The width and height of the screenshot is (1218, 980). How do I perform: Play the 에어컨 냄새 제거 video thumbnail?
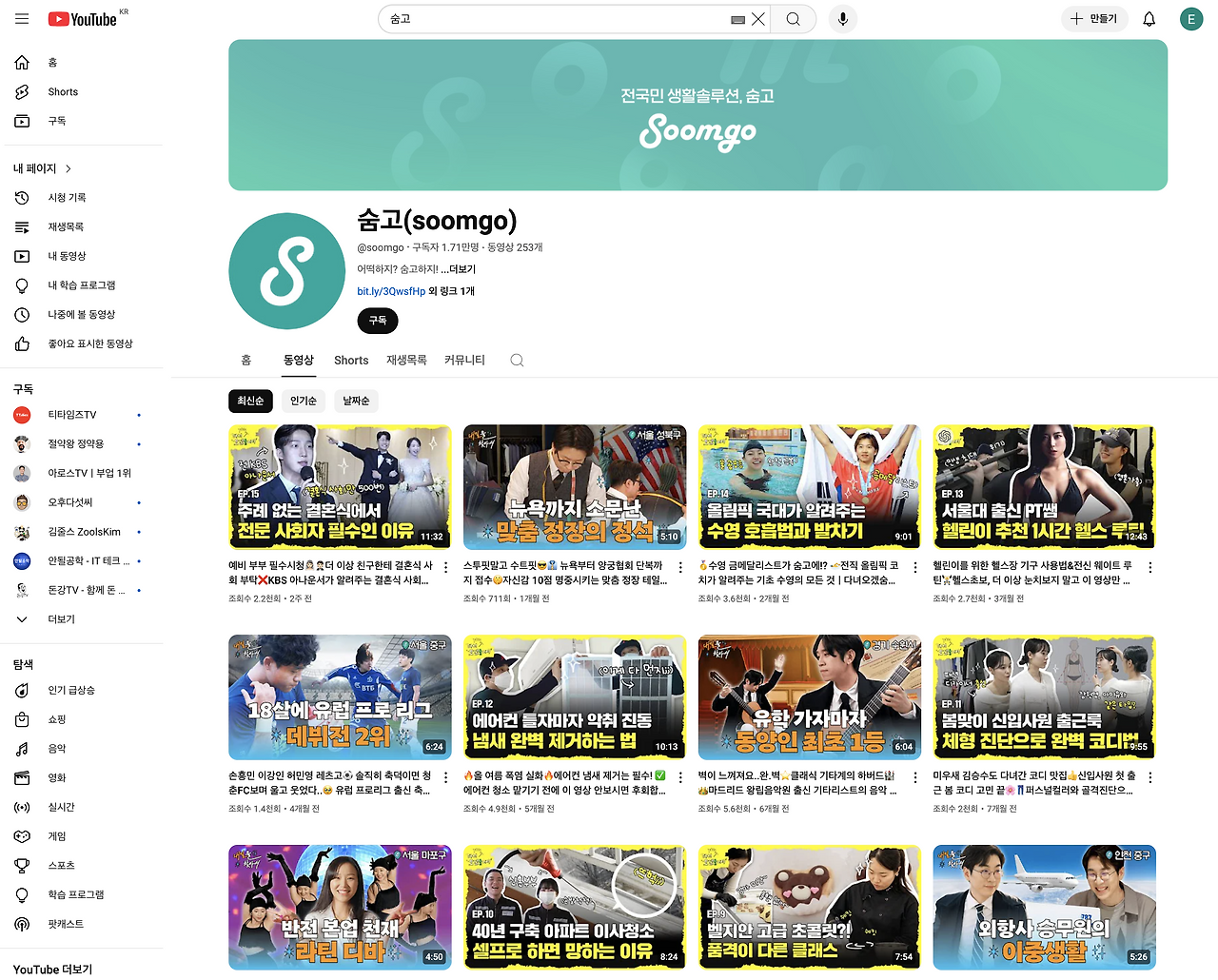tap(575, 697)
